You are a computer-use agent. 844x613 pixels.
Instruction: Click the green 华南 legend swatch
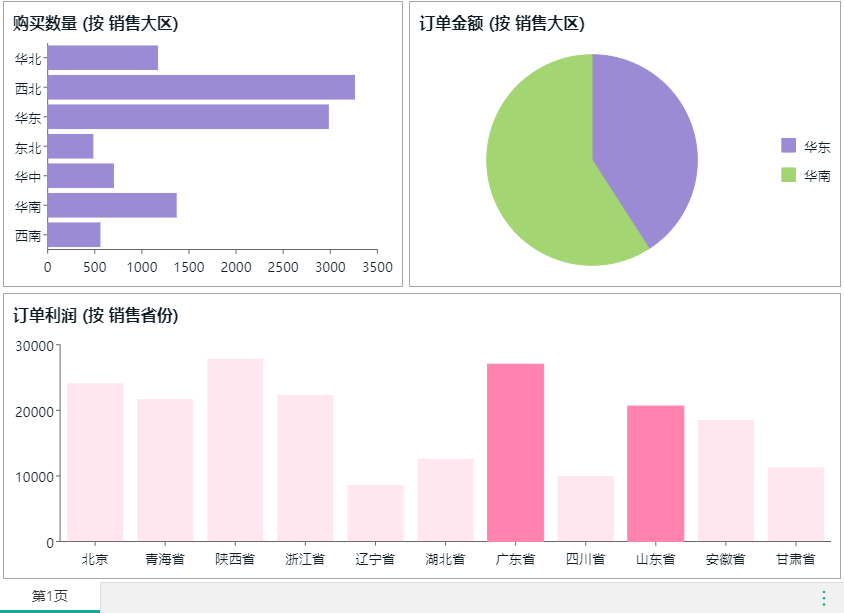[789, 175]
